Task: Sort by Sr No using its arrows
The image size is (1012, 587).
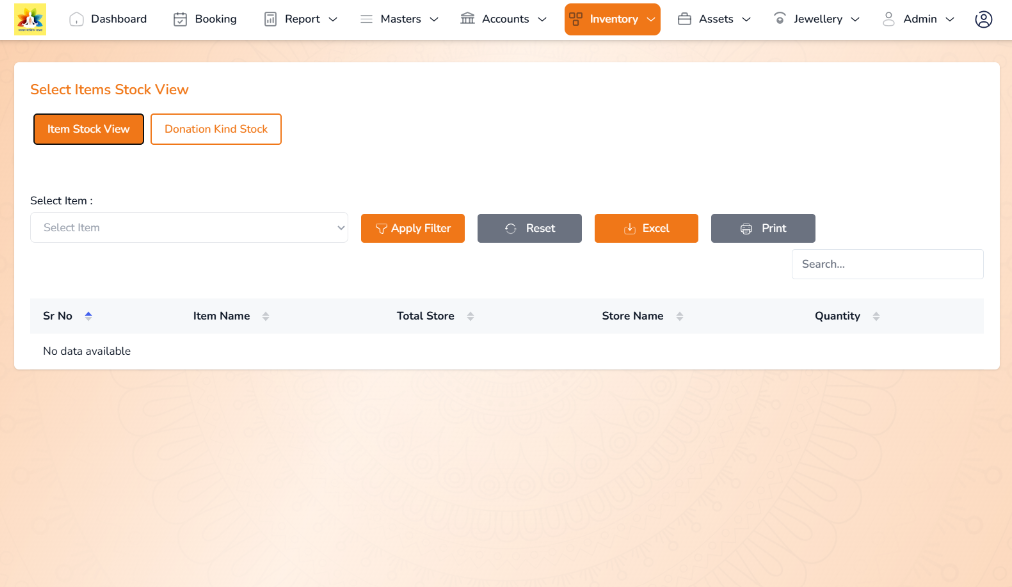Action: click(x=88, y=316)
